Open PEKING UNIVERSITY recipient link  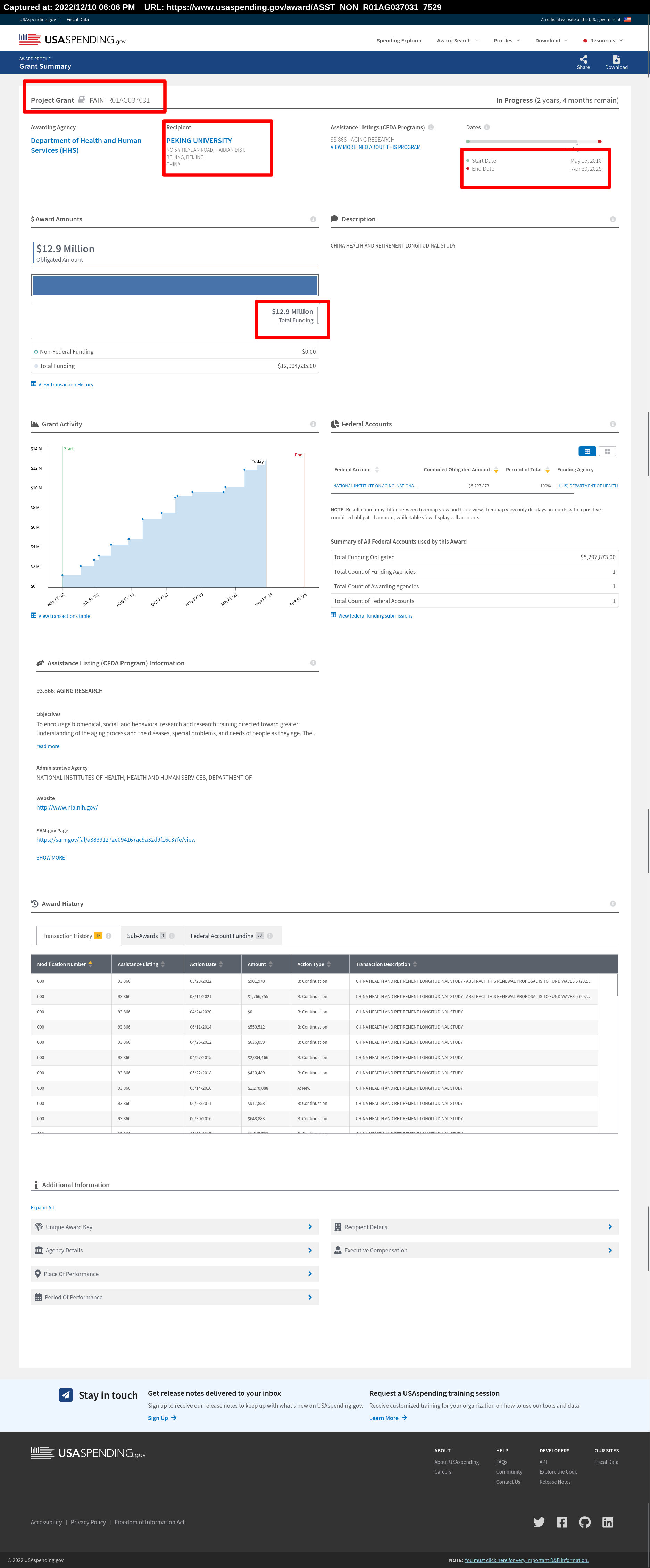tap(199, 141)
